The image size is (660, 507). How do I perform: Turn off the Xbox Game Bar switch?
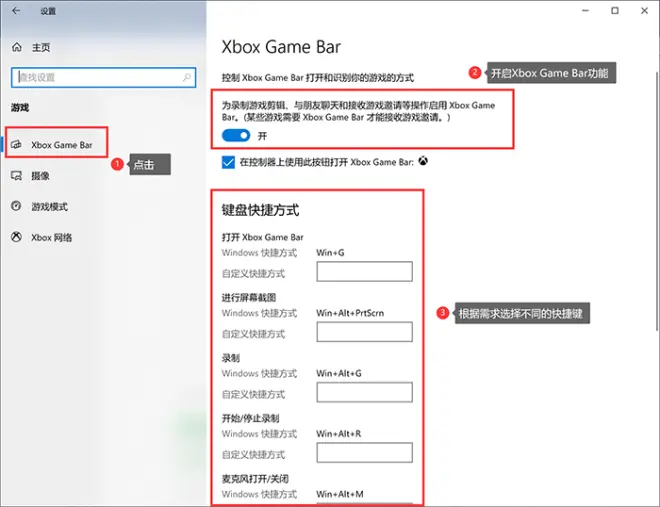(x=236, y=135)
